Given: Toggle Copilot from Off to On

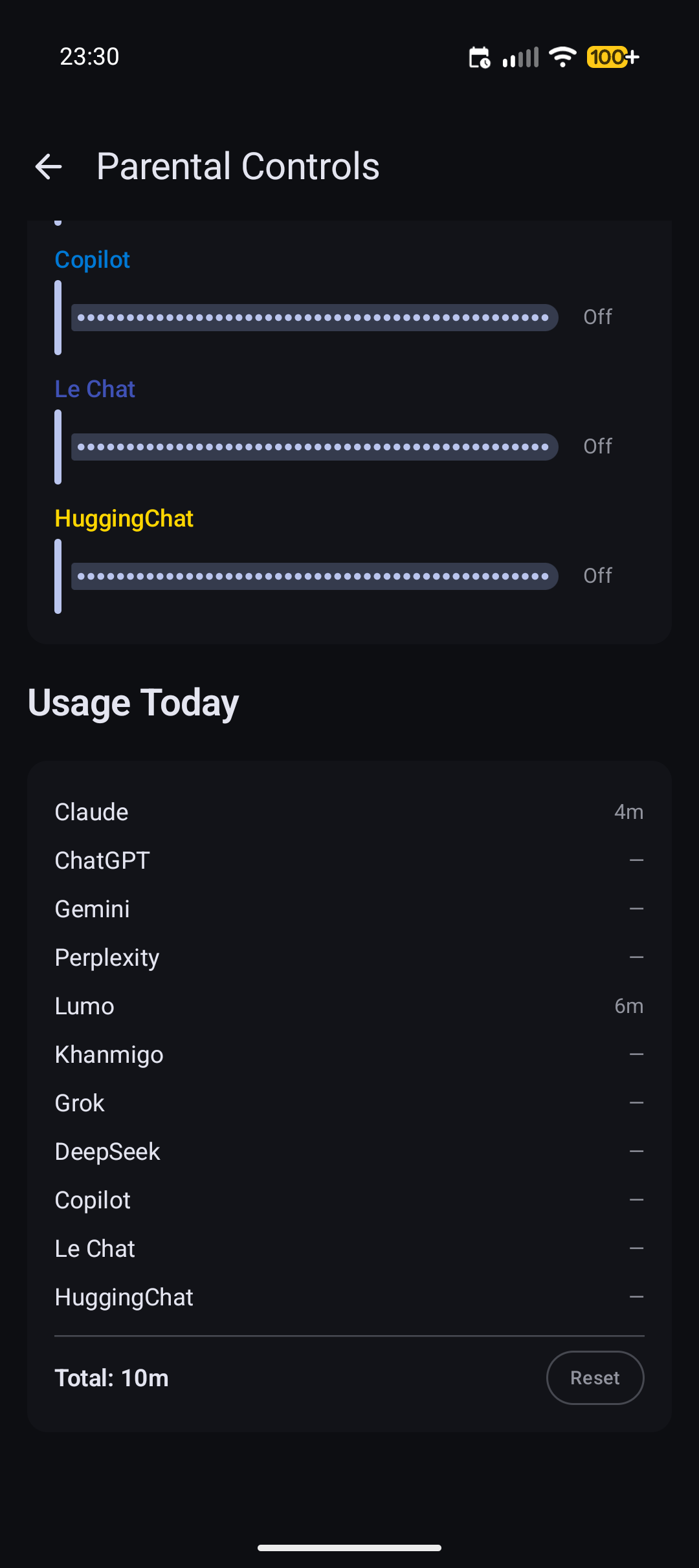Looking at the screenshot, I should [x=597, y=317].
